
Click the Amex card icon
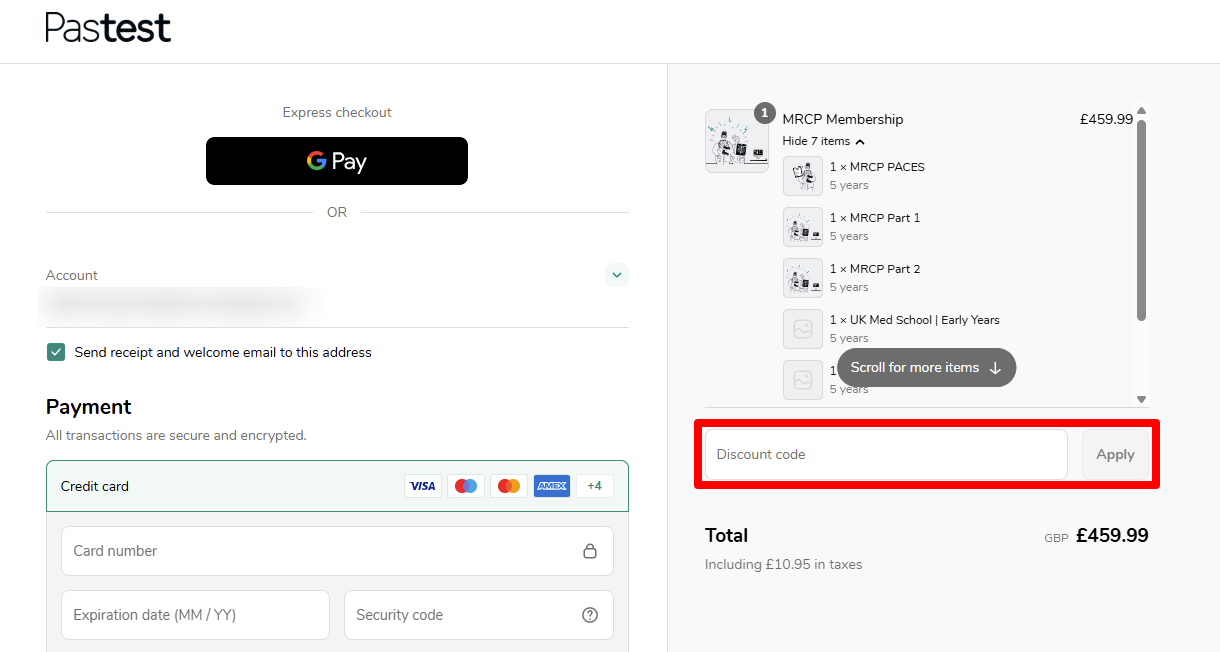552,486
